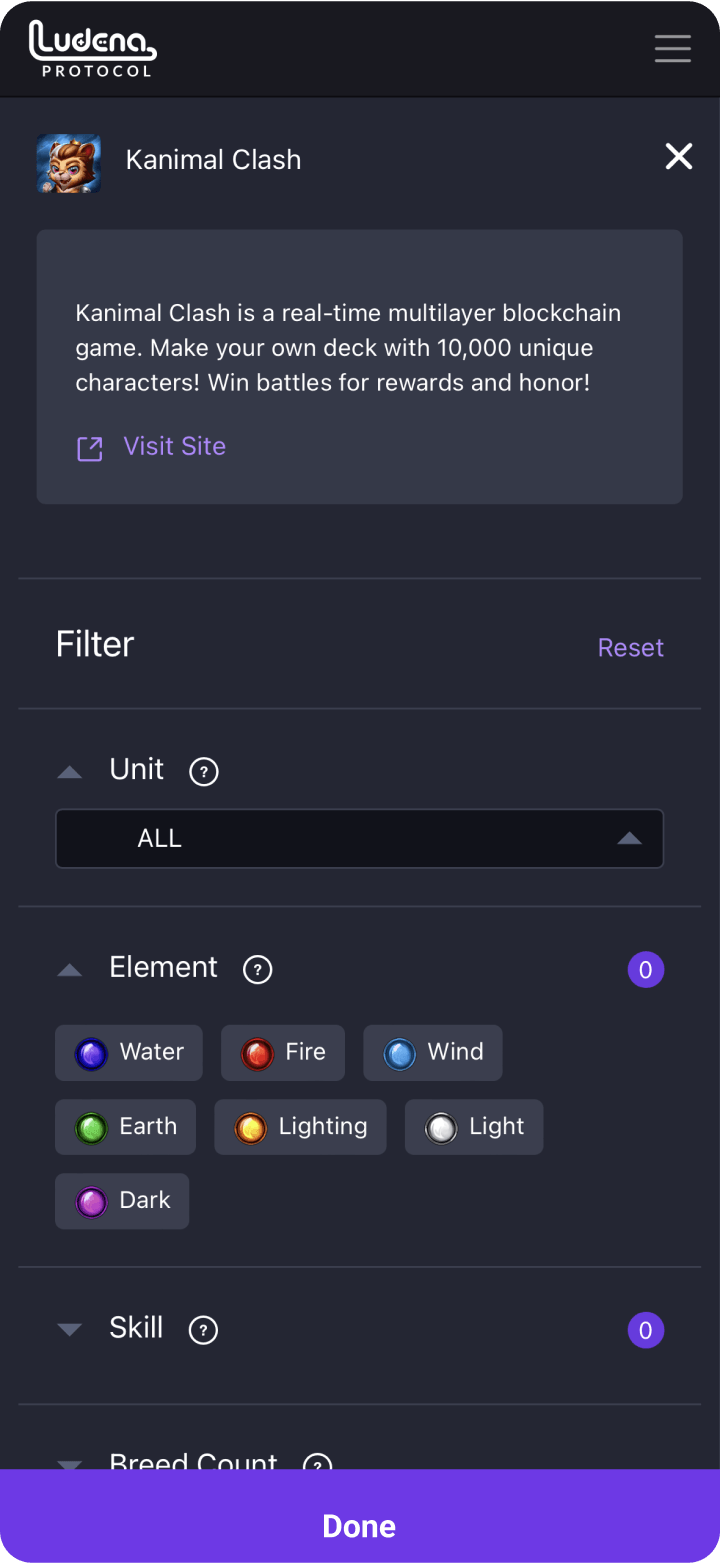
Task: Close the Kanimal Clash panel
Action: (x=679, y=156)
